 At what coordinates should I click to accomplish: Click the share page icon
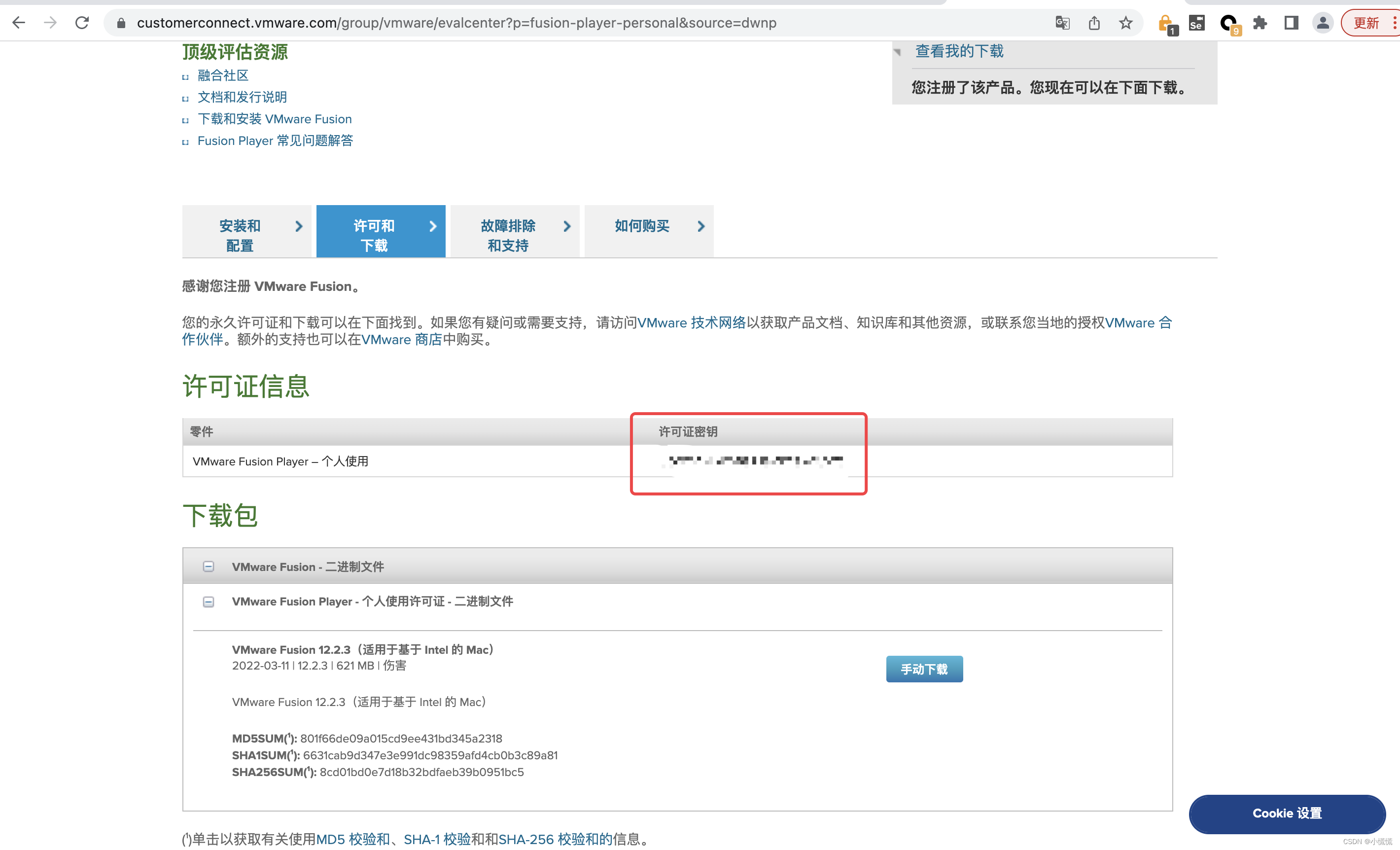1094,23
